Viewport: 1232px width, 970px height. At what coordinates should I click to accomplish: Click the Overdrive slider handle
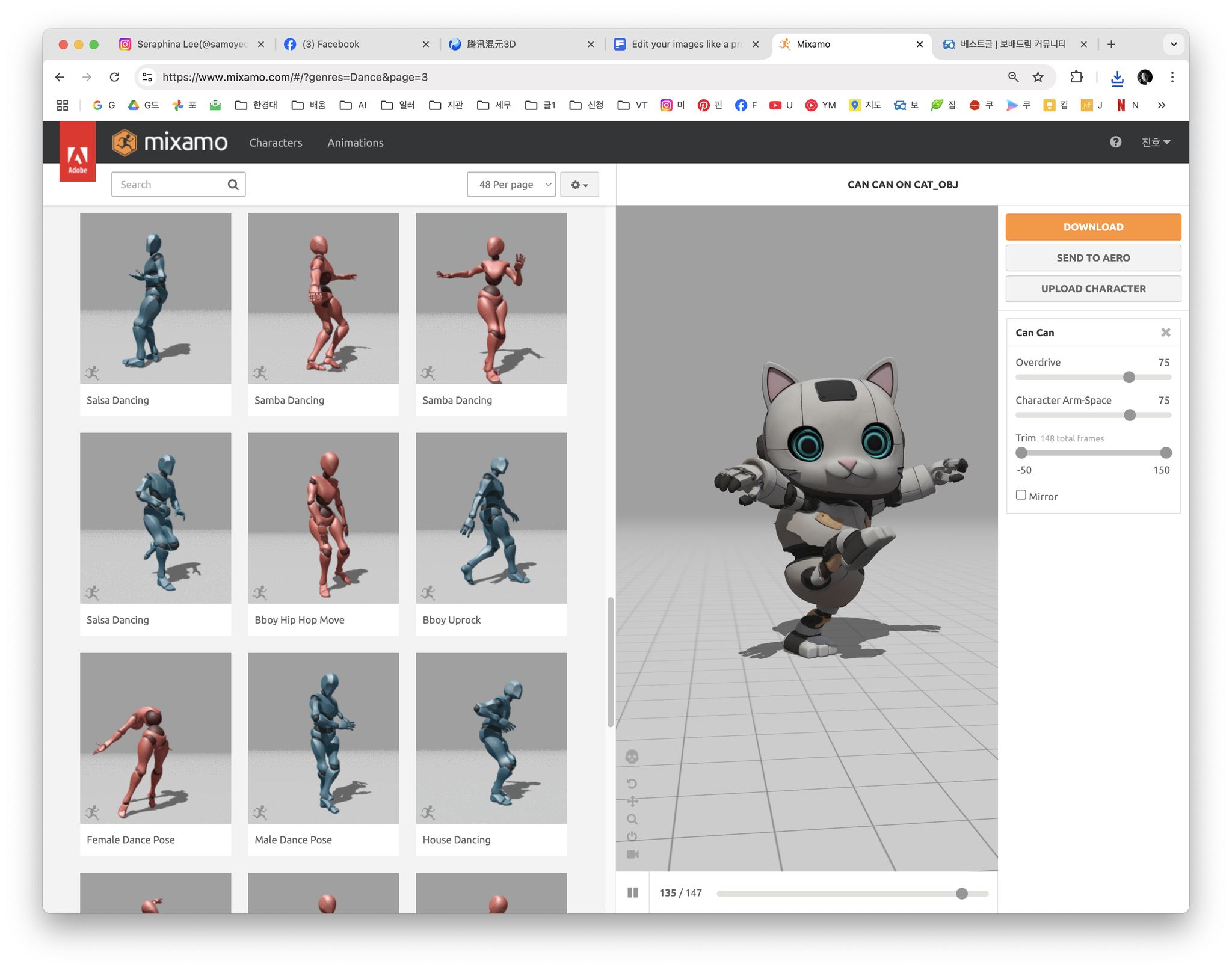point(1129,377)
